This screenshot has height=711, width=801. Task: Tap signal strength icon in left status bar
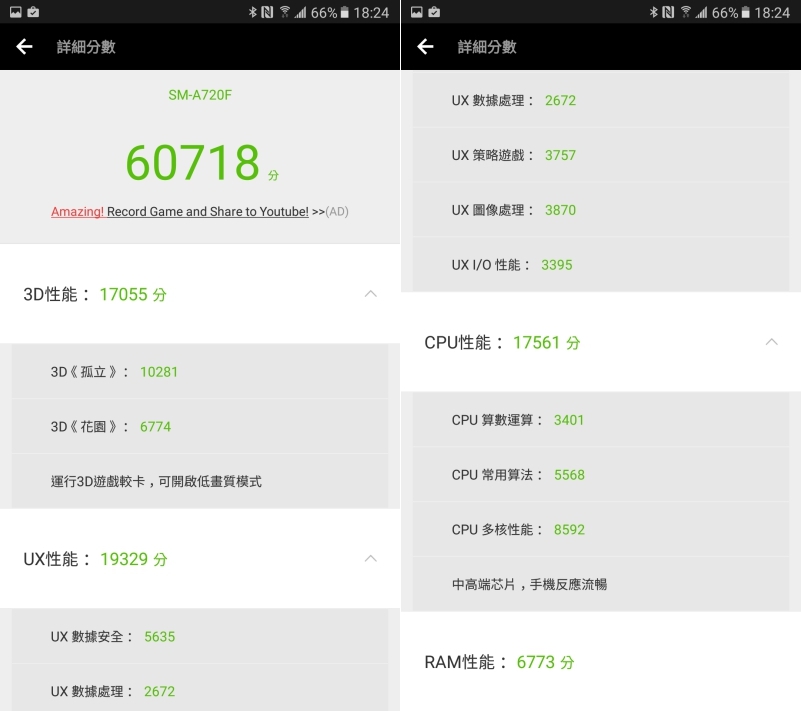300,12
